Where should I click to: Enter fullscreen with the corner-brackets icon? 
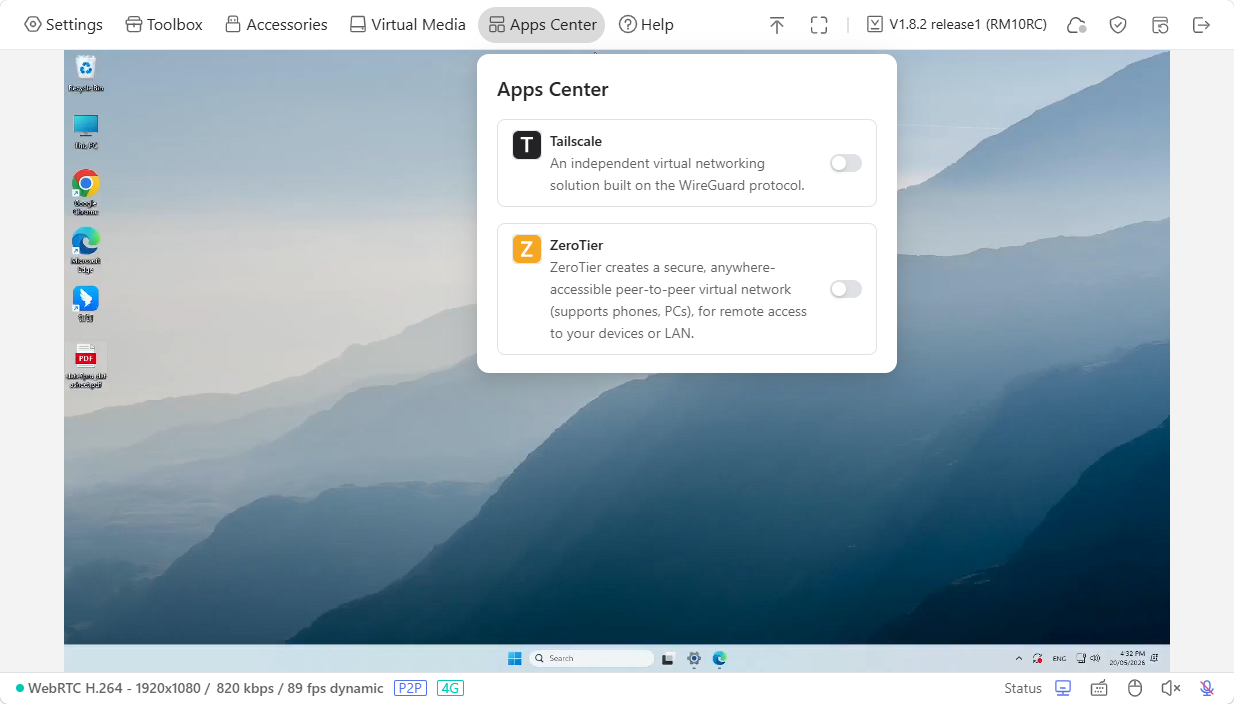[x=819, y=25]
